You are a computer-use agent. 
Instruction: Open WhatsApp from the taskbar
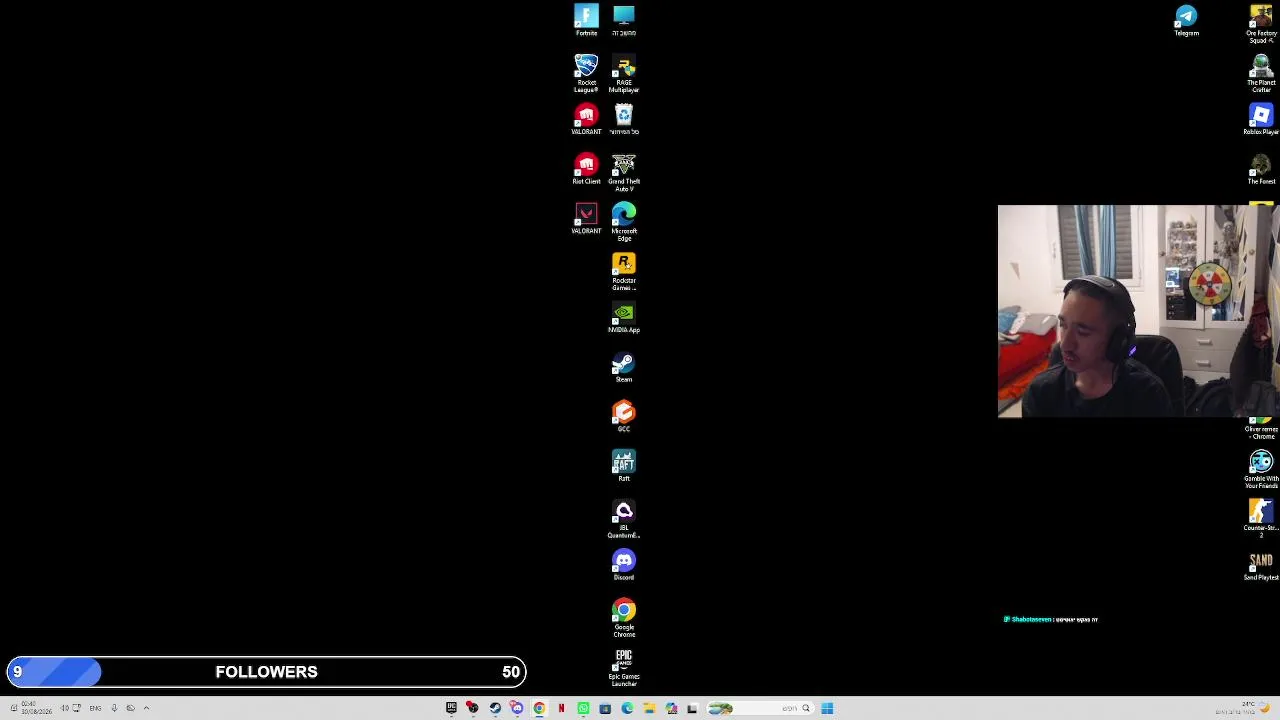583,708
